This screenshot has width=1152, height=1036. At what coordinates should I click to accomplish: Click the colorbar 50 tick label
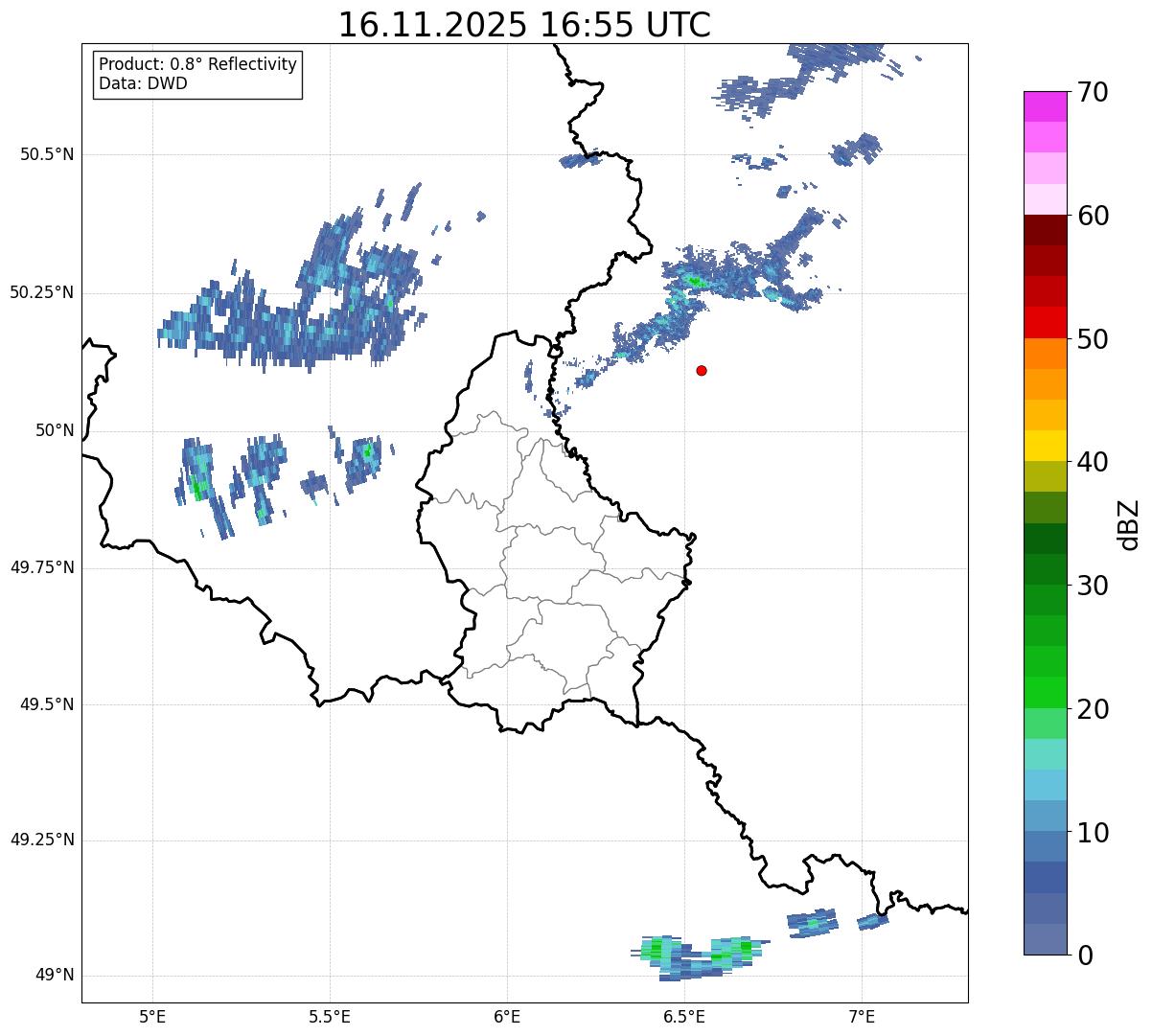pyautogui.click(x=1093, y=339)
